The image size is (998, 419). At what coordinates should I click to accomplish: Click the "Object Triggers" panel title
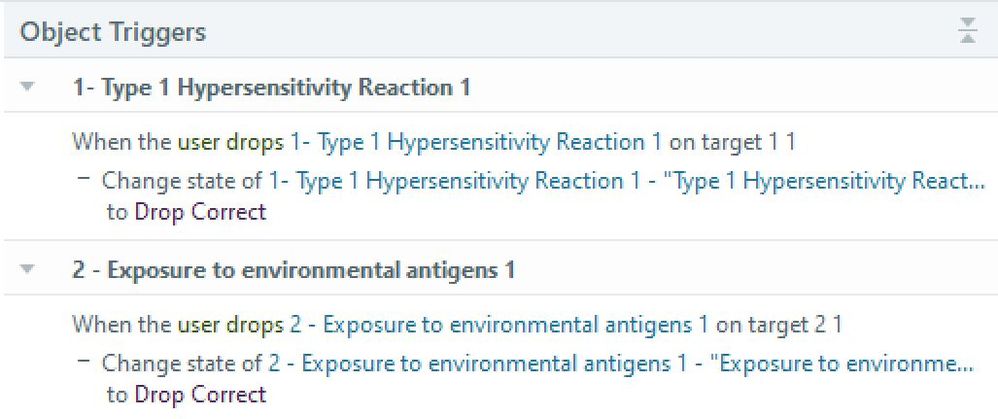pyautogui.click(x=113, y=32)
